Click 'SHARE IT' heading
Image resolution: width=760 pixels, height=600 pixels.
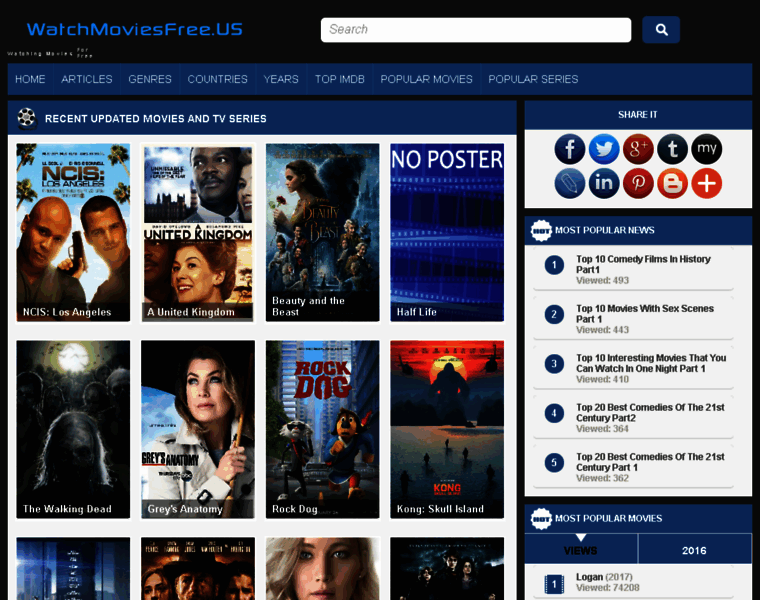click(637, 115)
